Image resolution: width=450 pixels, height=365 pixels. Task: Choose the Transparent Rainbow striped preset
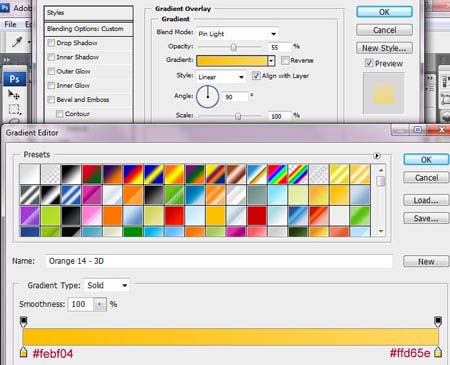click(298, 174)
